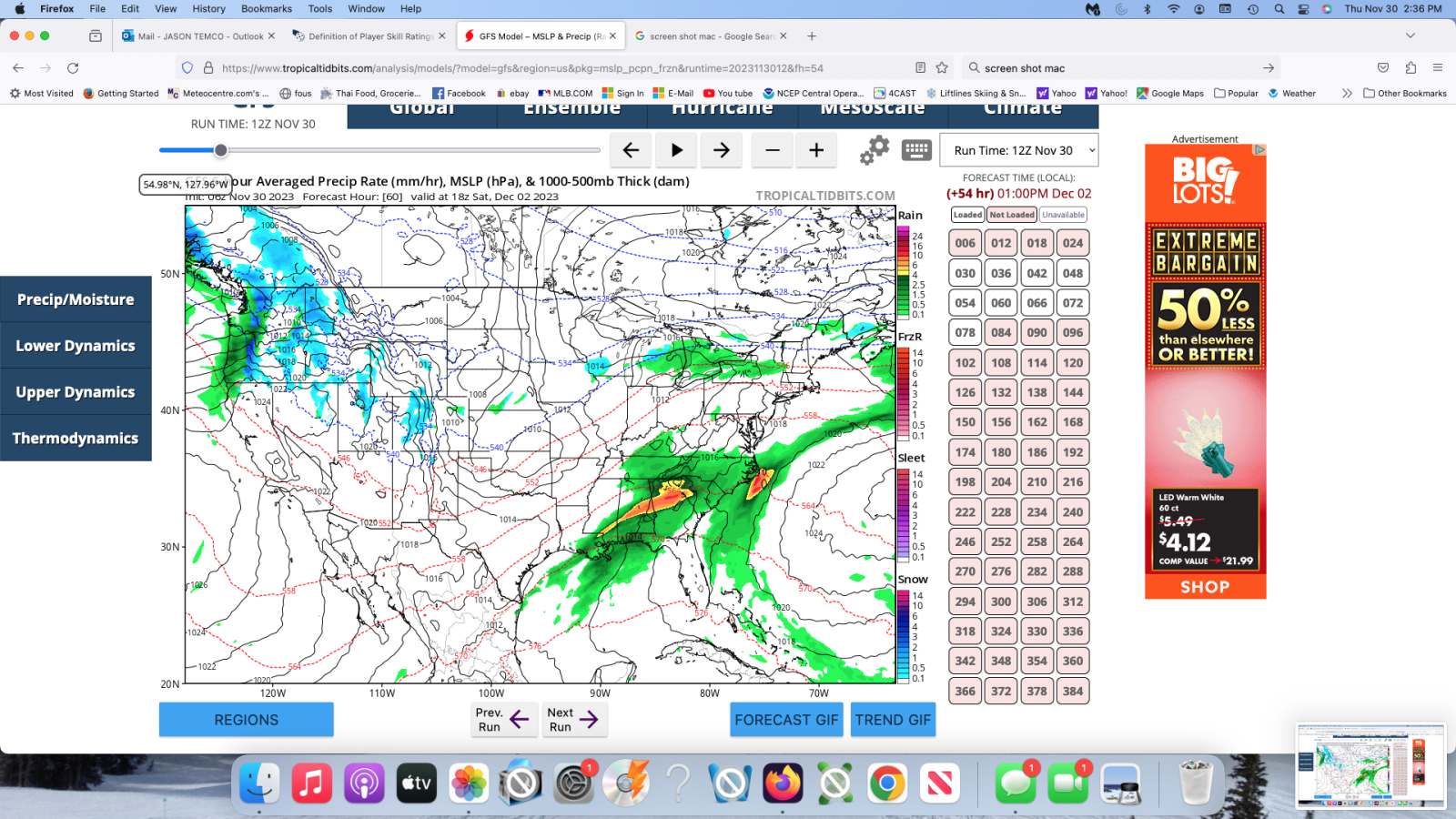Step back one forecast frame arrow

[631, 150]
